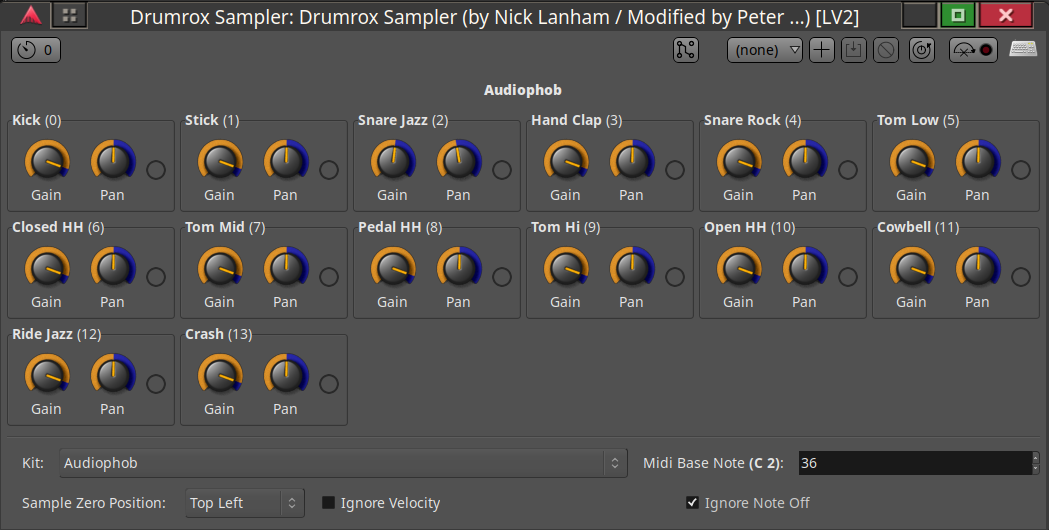Click the Crash (13) Pan knob

[286, 375]
